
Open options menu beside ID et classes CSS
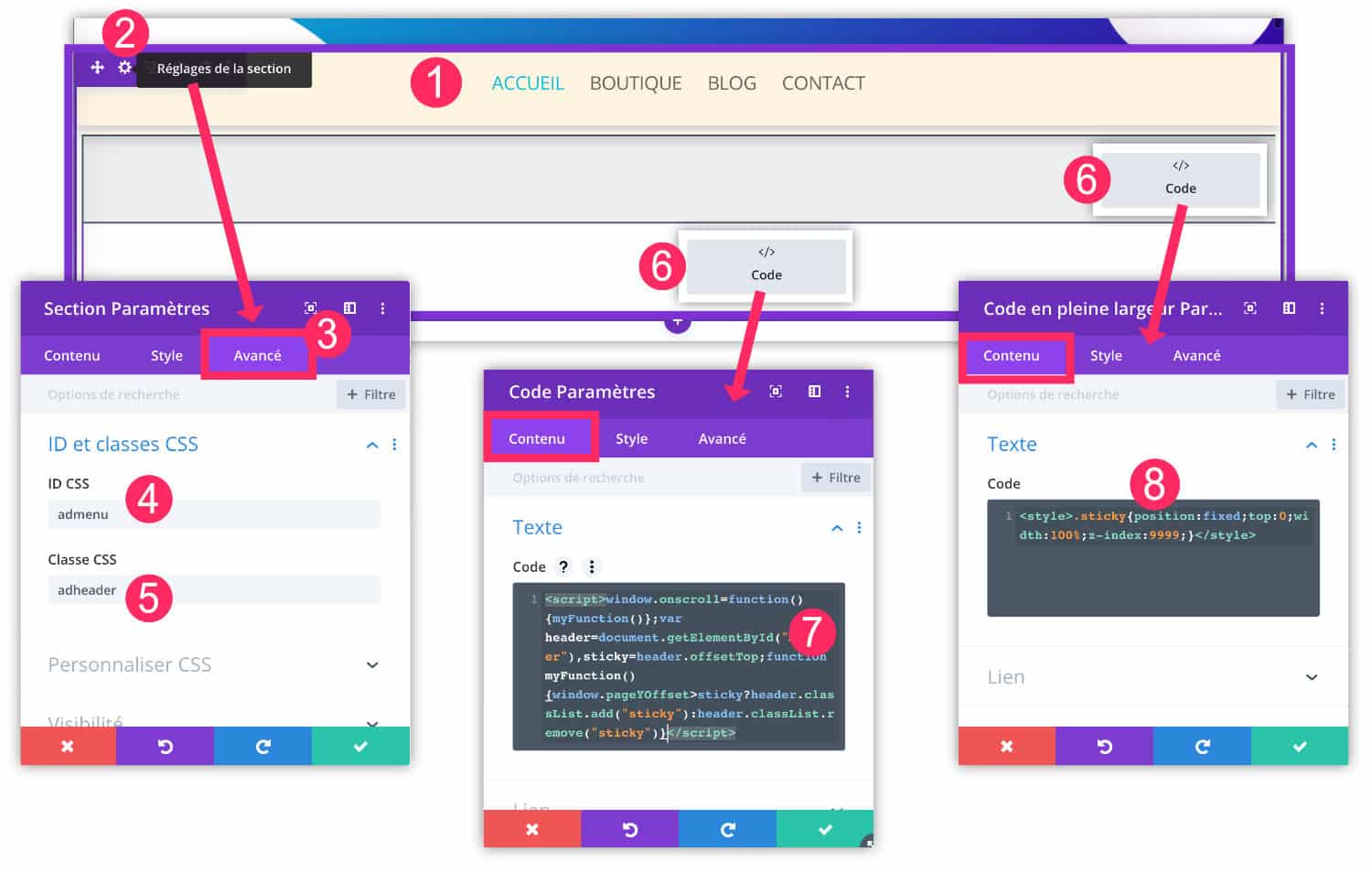pyautogui.click(x=394, y=445)
